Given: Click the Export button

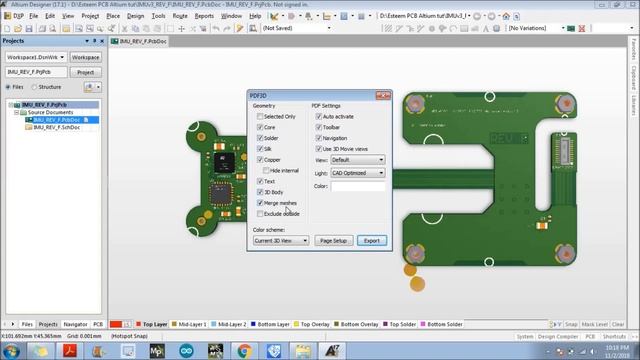Looking at the screenshot, I should click(x=371, y=241).
